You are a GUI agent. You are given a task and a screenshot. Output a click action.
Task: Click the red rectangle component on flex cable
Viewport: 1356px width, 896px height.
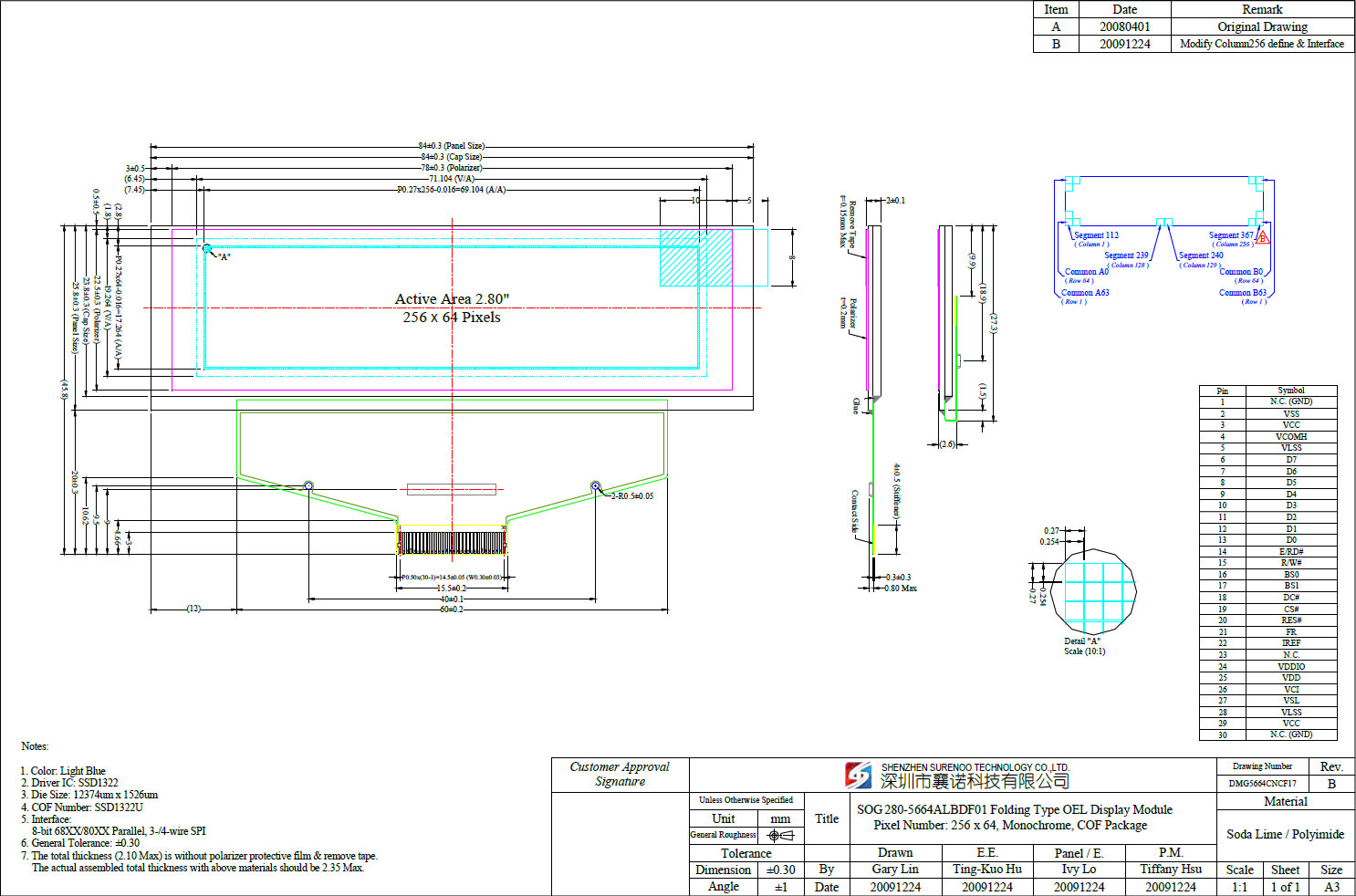451,490
